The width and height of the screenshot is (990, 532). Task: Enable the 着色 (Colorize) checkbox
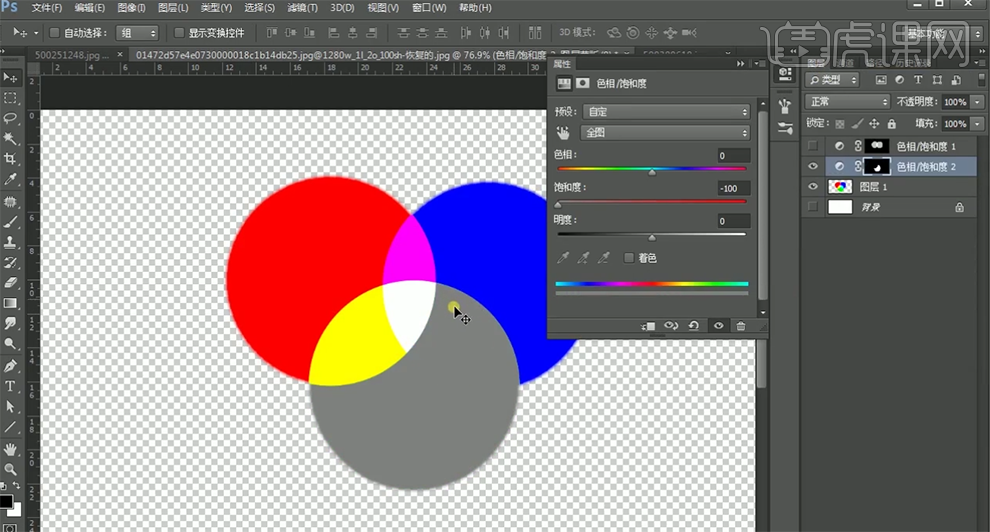click(x=629, y=258)
